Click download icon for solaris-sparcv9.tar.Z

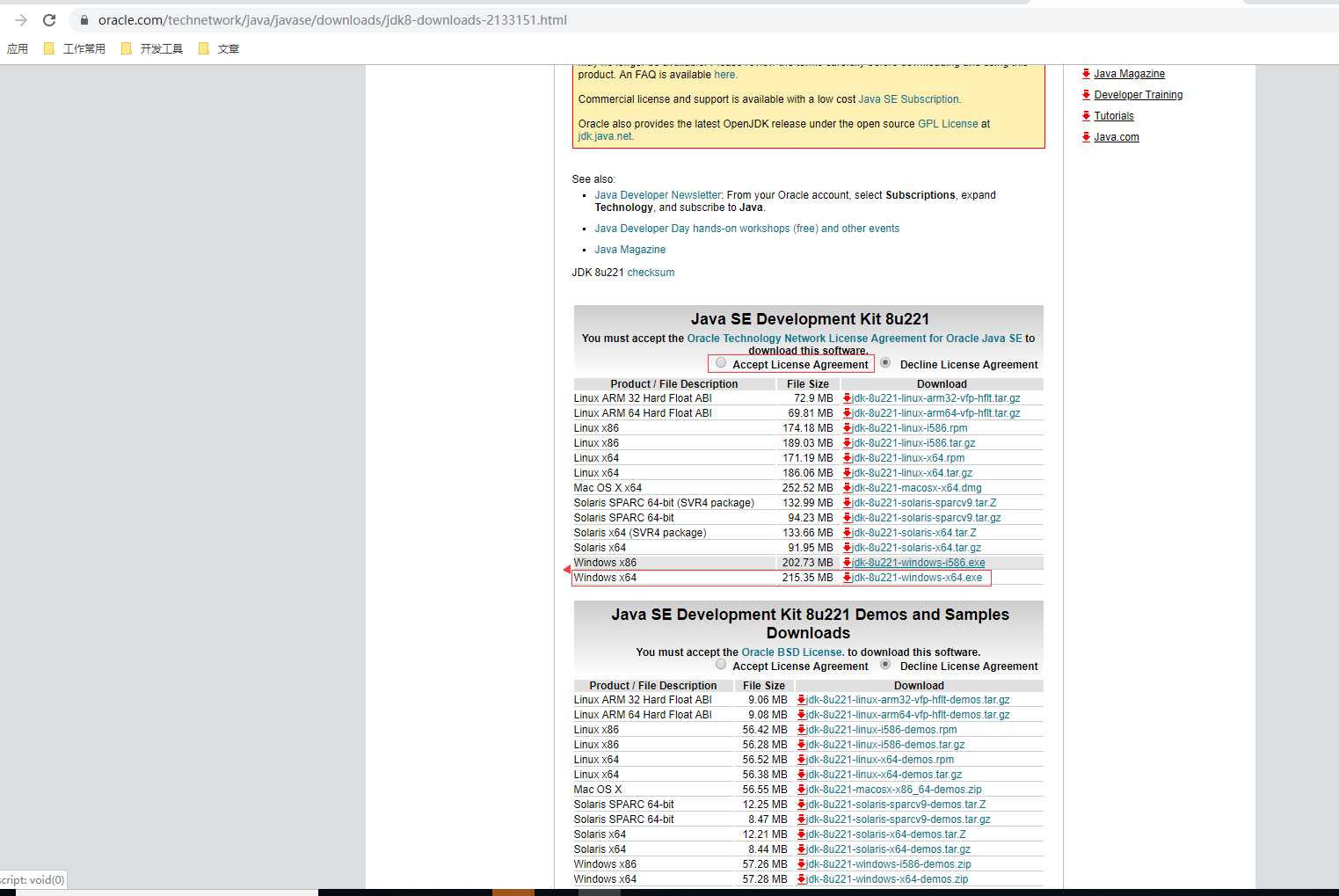(x=848, y=503)
